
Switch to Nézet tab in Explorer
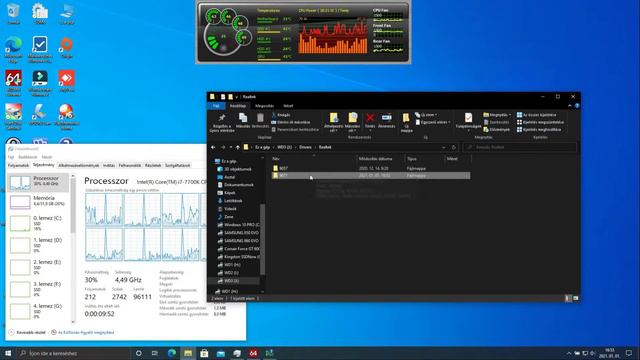coord(288,106)
